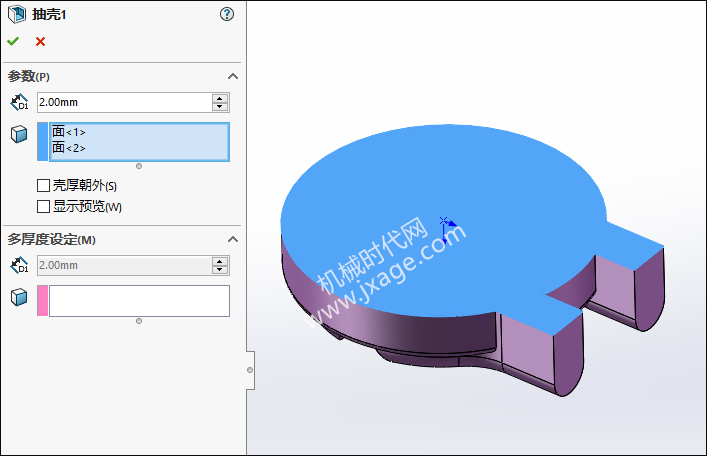Increase shell thickness with the up arrow
The width and height of the screenshot is (707, 456).
pyautogui.click(x=220, y=98)
